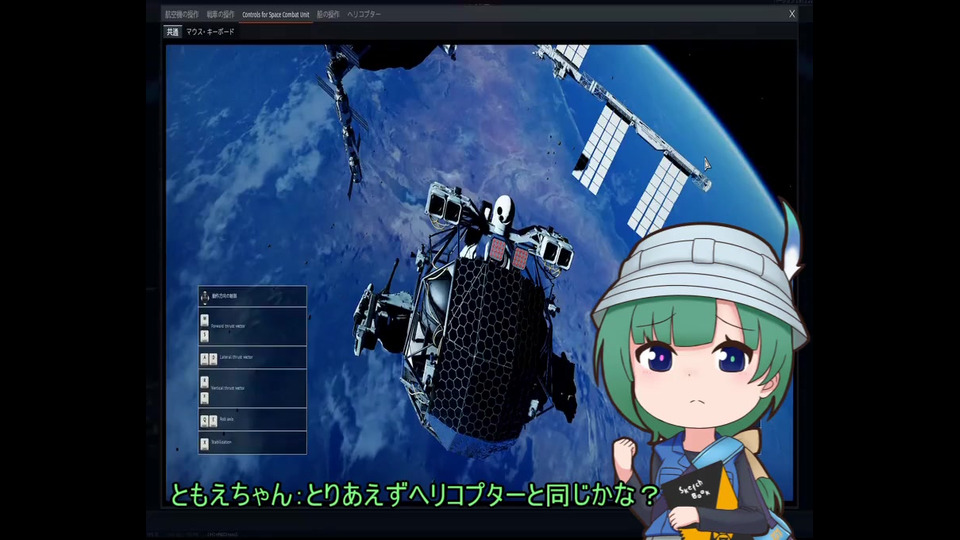960x540 pixels.
Task: Click the Forward thrust vector label
Action: [228, 326]
